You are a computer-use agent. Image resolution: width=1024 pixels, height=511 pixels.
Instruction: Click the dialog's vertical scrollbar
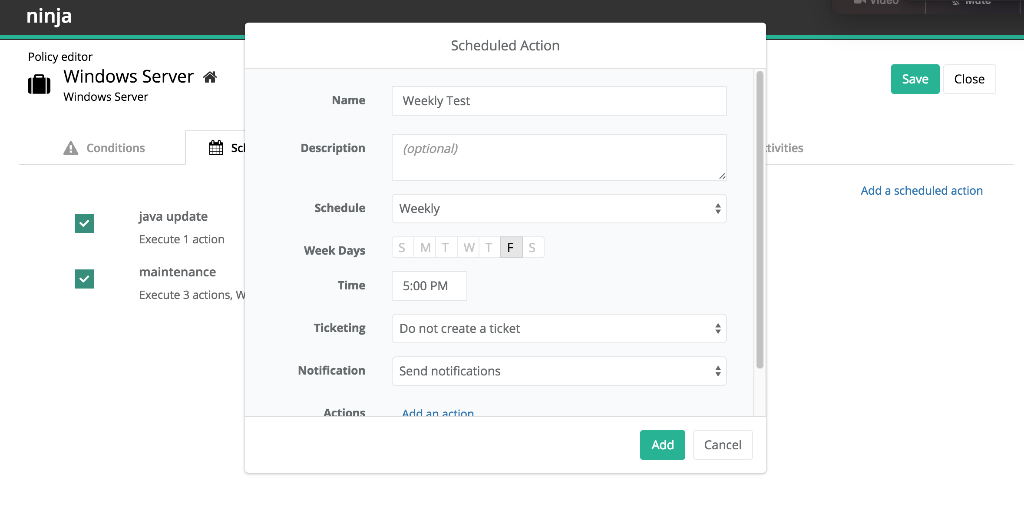tap(760, 220)
